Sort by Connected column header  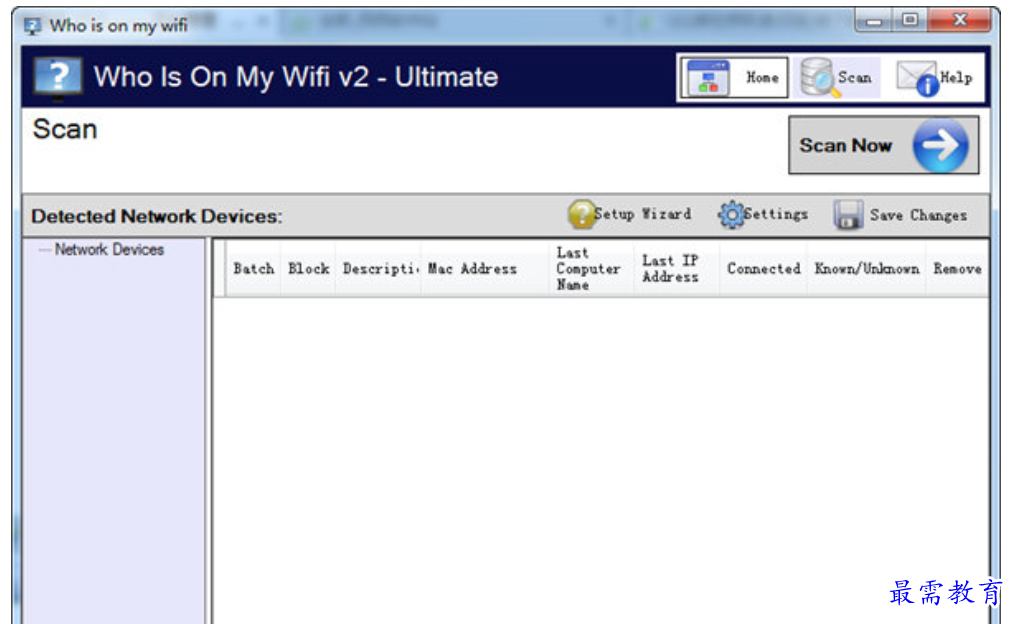[x=763, y=269]
